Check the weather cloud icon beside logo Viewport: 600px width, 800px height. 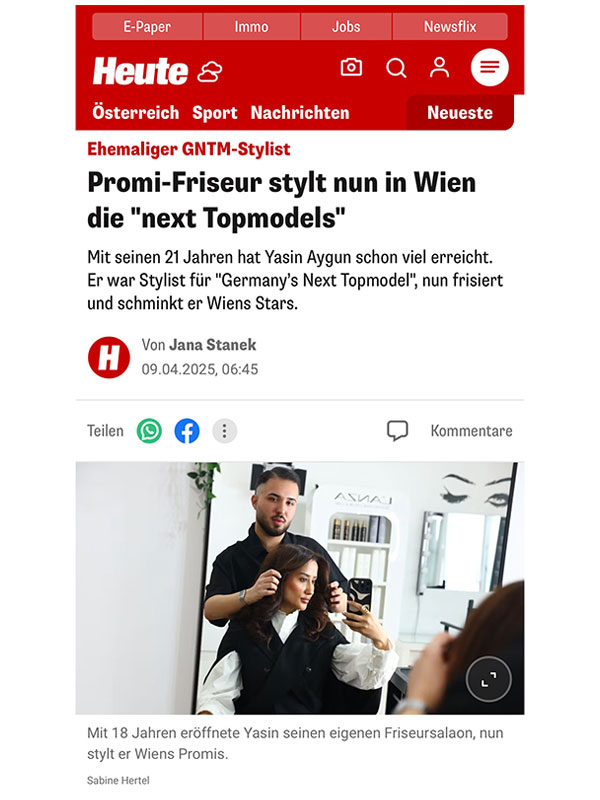pos(210,71)
